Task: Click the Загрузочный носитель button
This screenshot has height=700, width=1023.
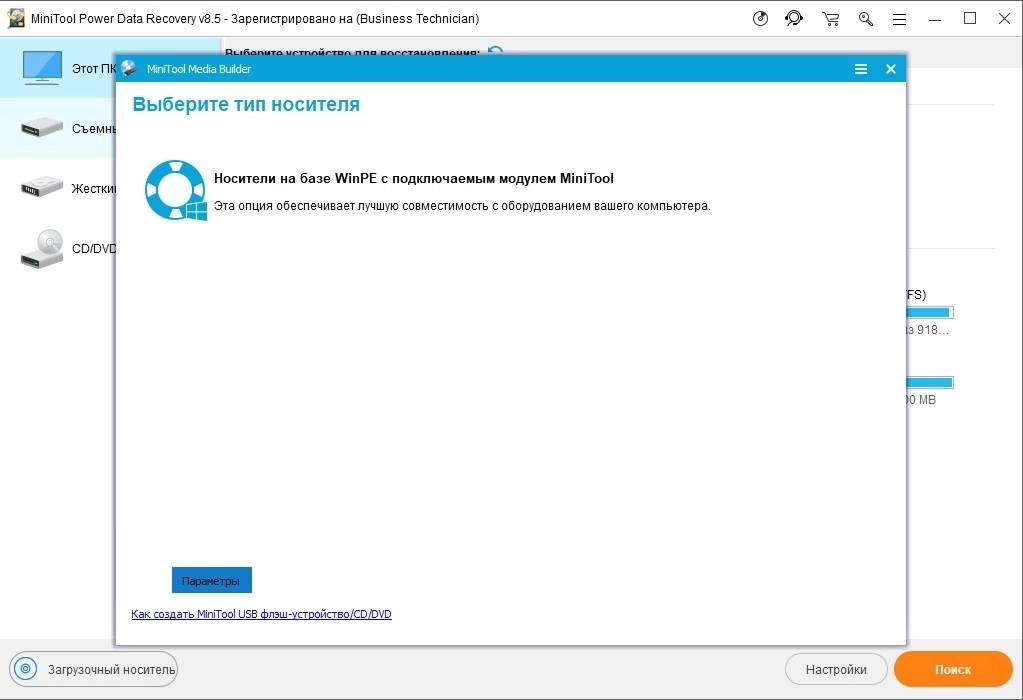Action: pos(93,669)
